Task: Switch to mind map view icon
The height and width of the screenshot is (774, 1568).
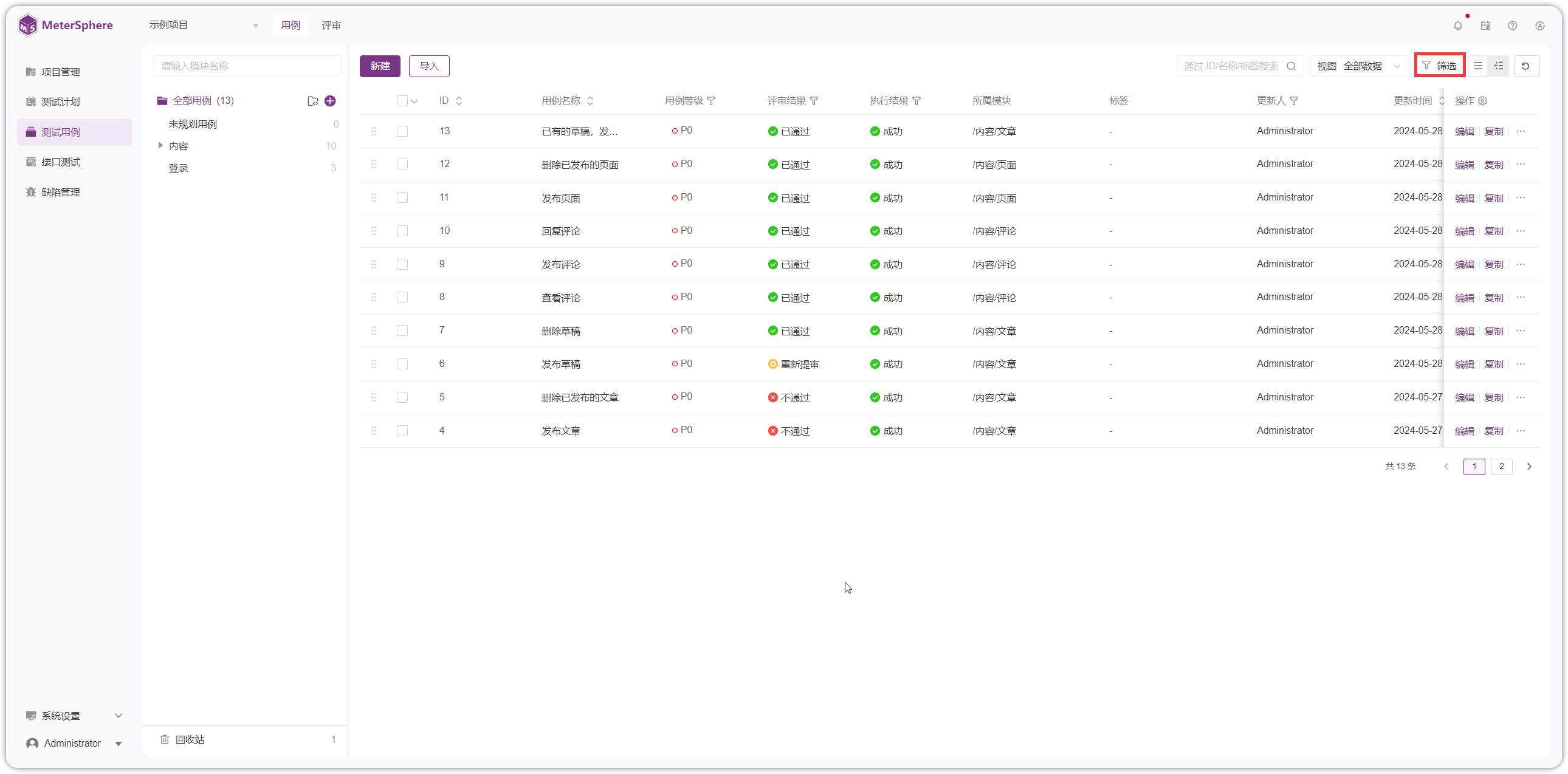Action: coord(1499,66)
